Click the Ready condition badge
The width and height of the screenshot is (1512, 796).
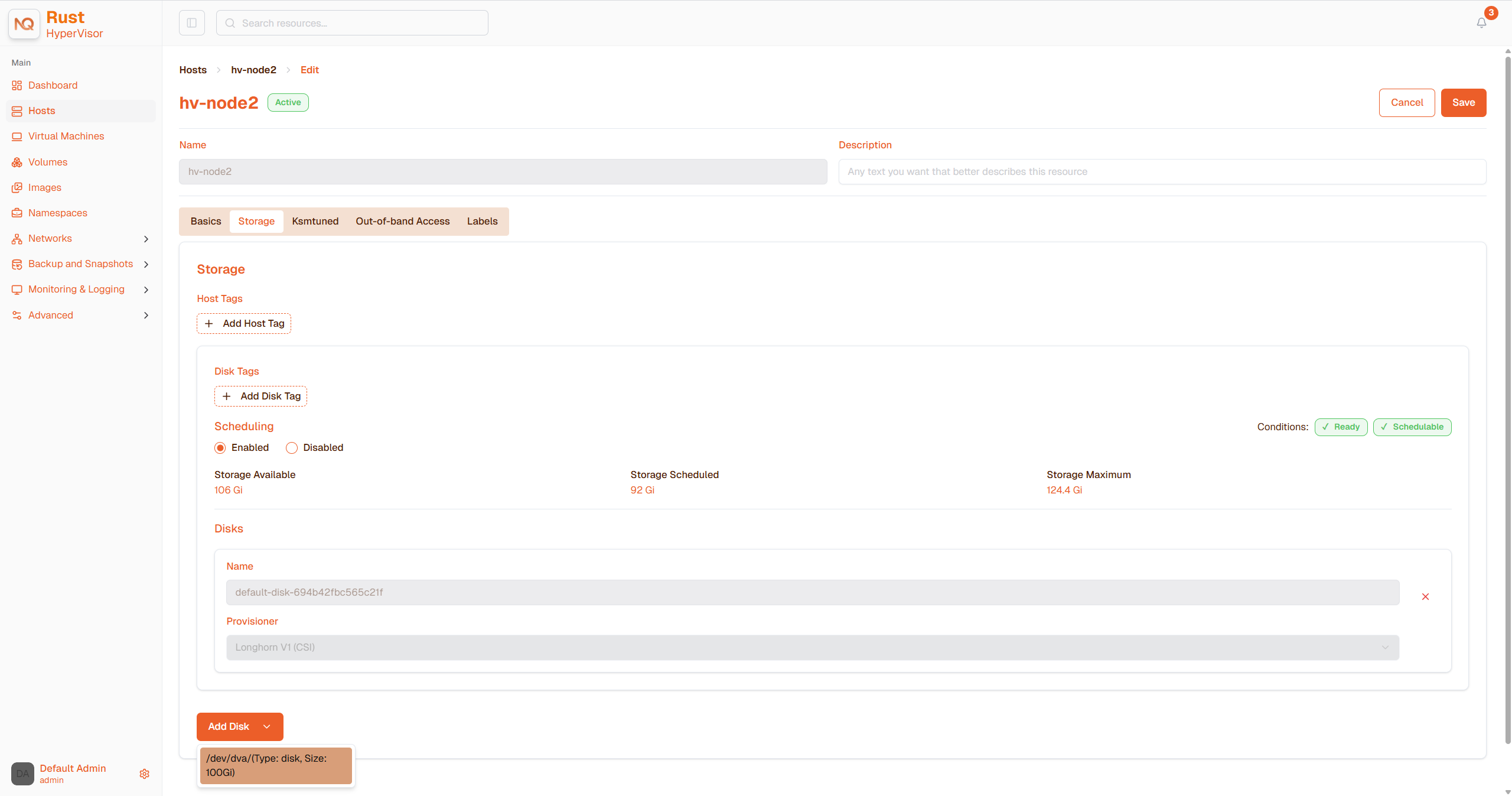point(1341,427)
